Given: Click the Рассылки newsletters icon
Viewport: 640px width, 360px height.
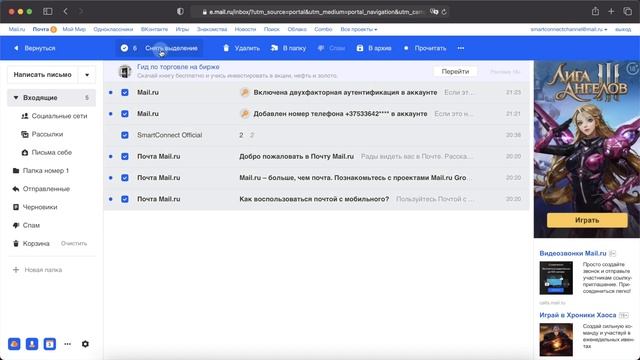Looking at the screenshot, I should [x=25, y=134].
